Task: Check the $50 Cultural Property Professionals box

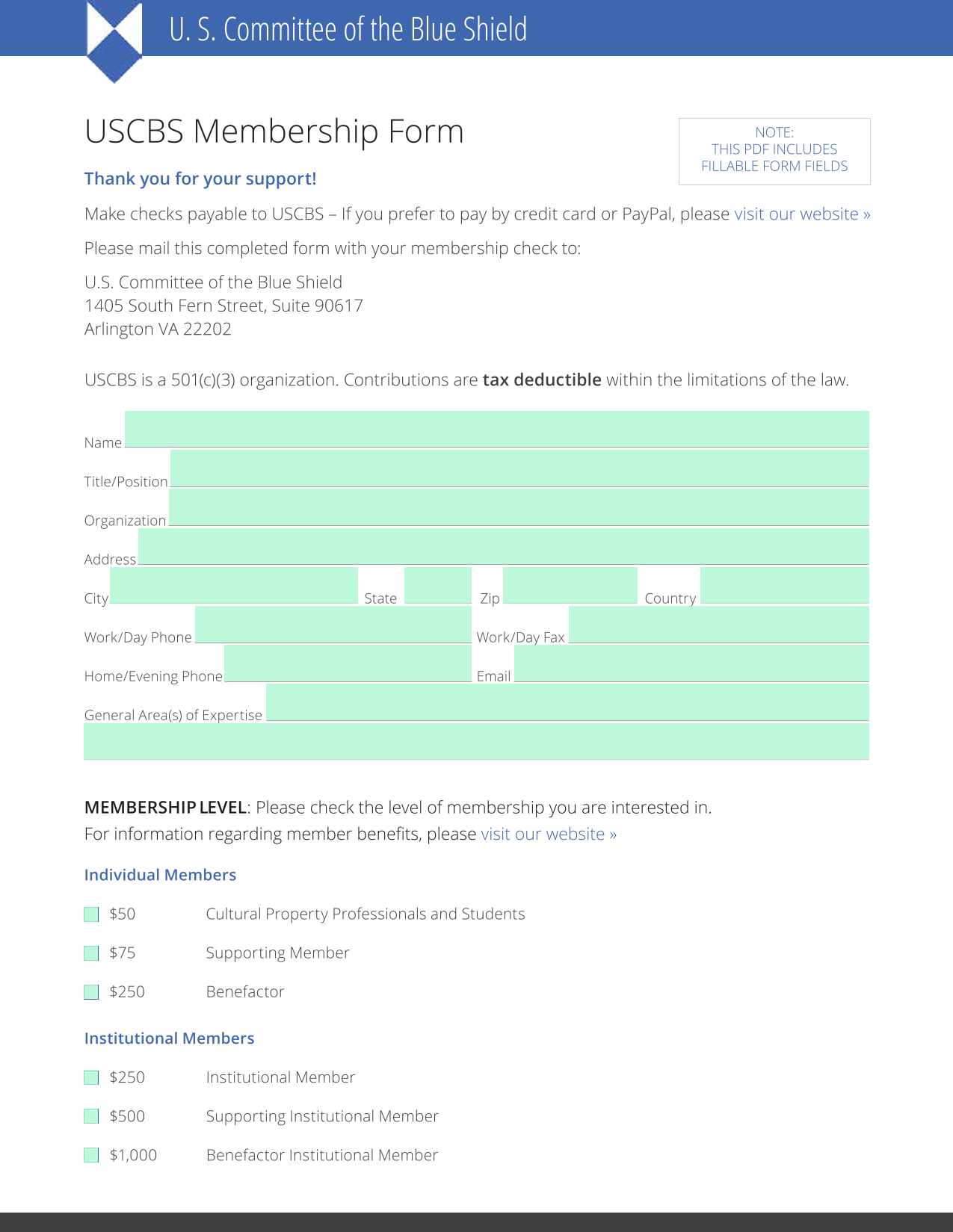Action: pos(91,914)
